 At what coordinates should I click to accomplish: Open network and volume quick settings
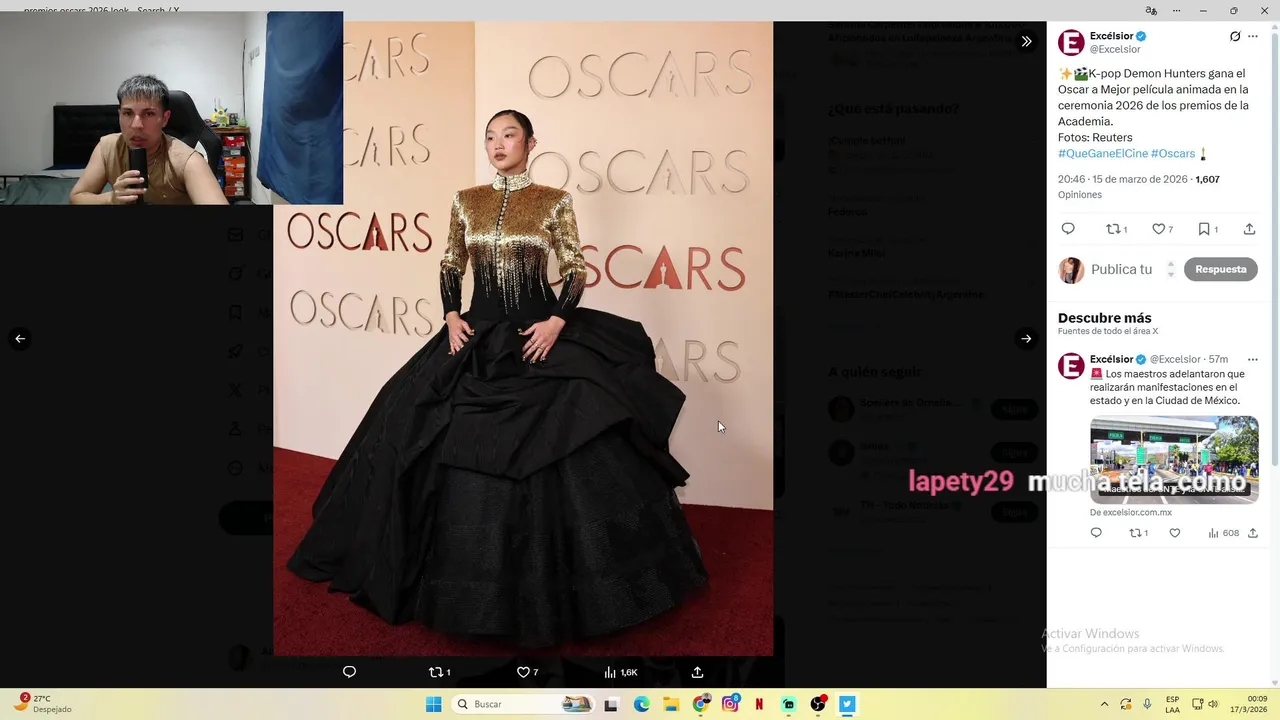1204,704
